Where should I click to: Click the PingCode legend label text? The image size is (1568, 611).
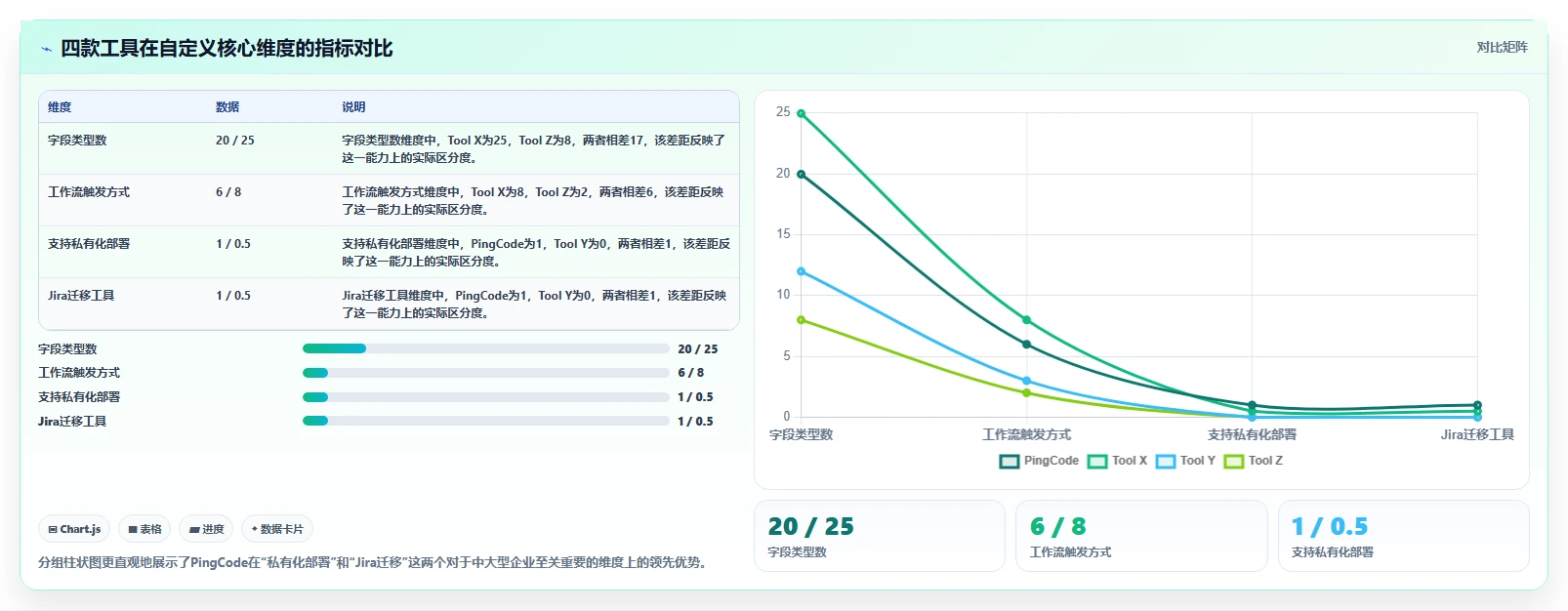coord(1052,461)
